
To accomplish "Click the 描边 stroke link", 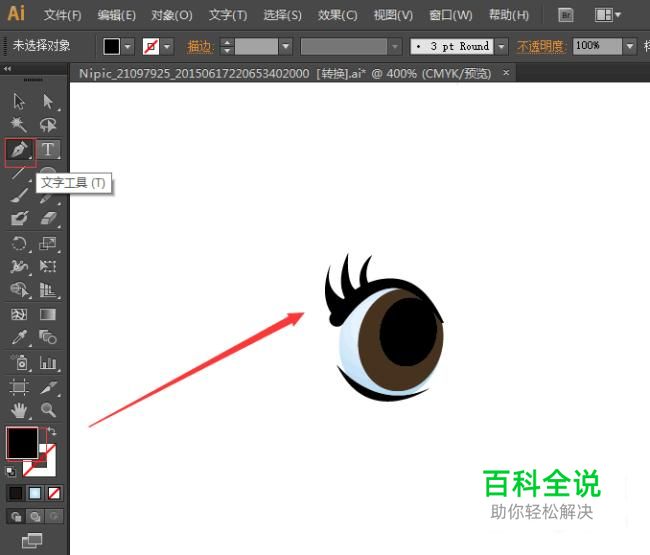I will click(200, 47).
